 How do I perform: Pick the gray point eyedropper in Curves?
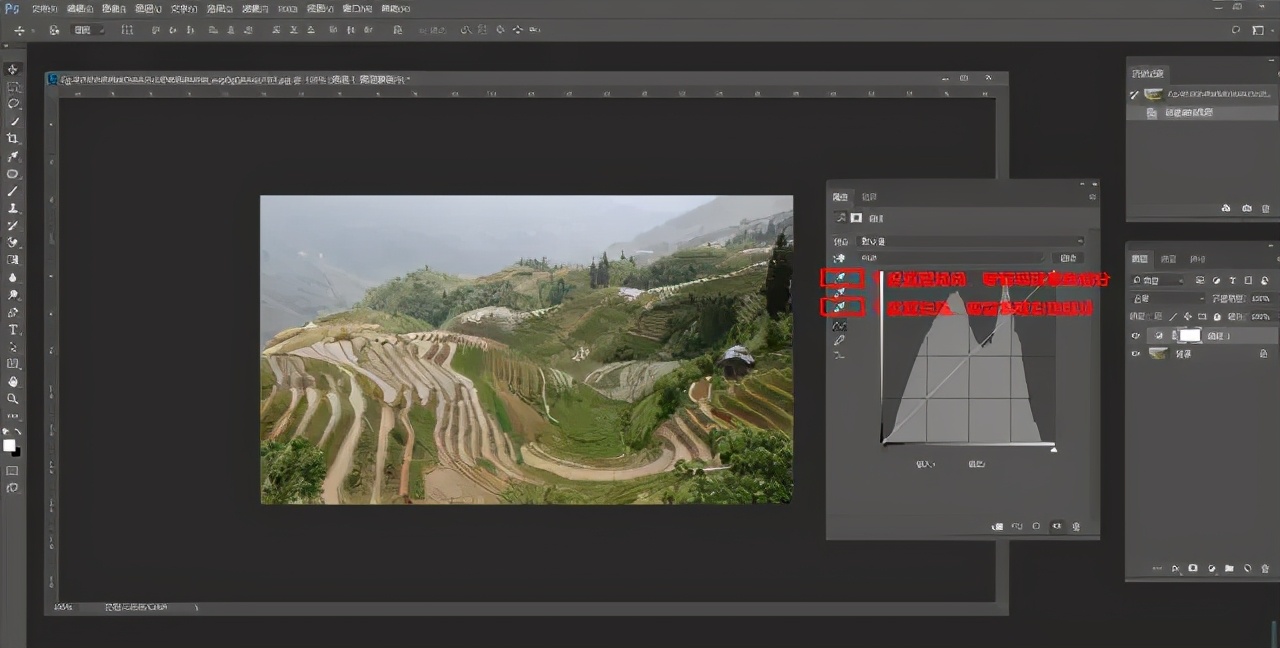pyautogui.click(x=841, y=292)
